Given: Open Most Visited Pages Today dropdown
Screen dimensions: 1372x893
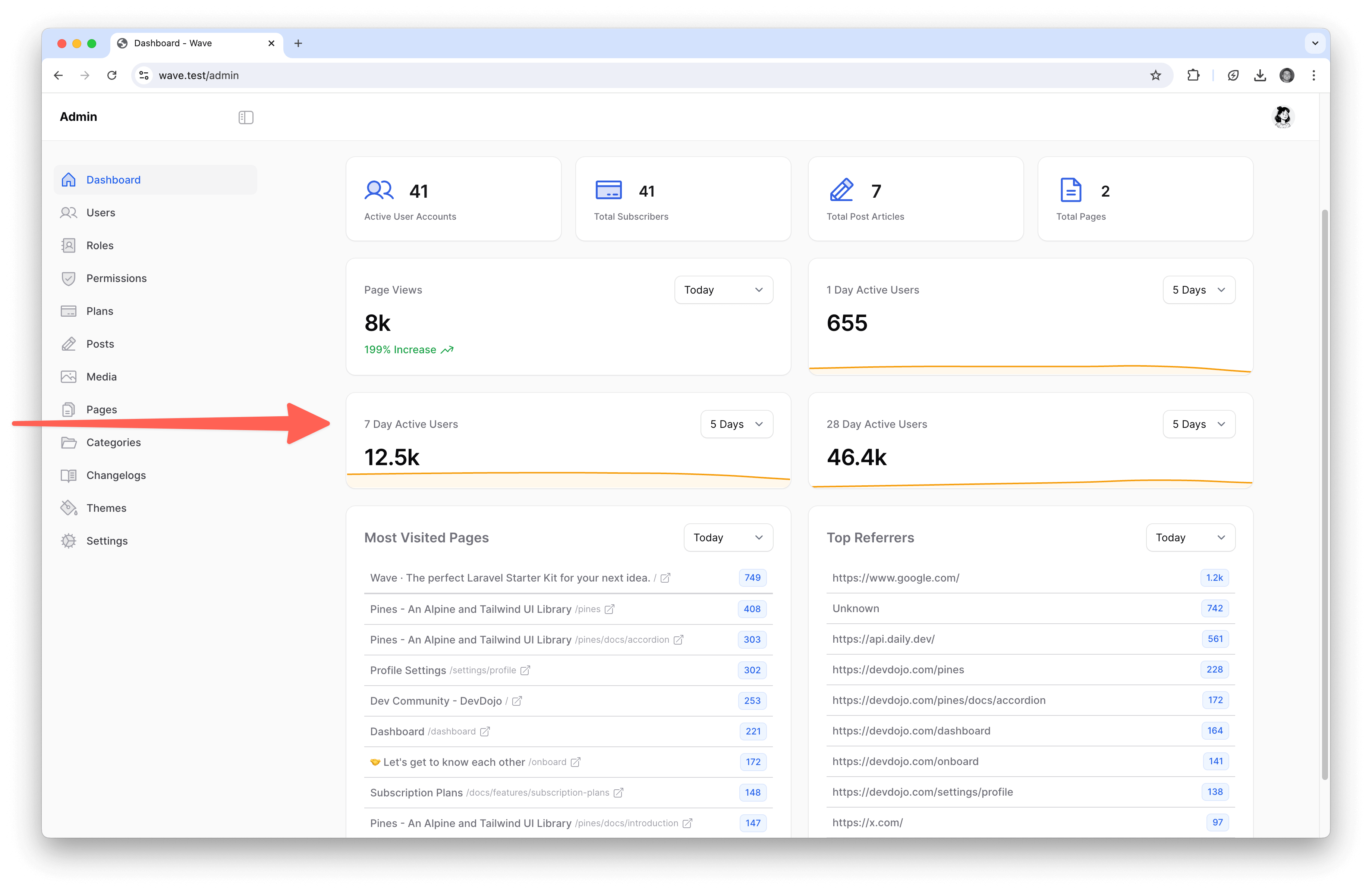Looking at the screenshot, I should coord(728,538).
